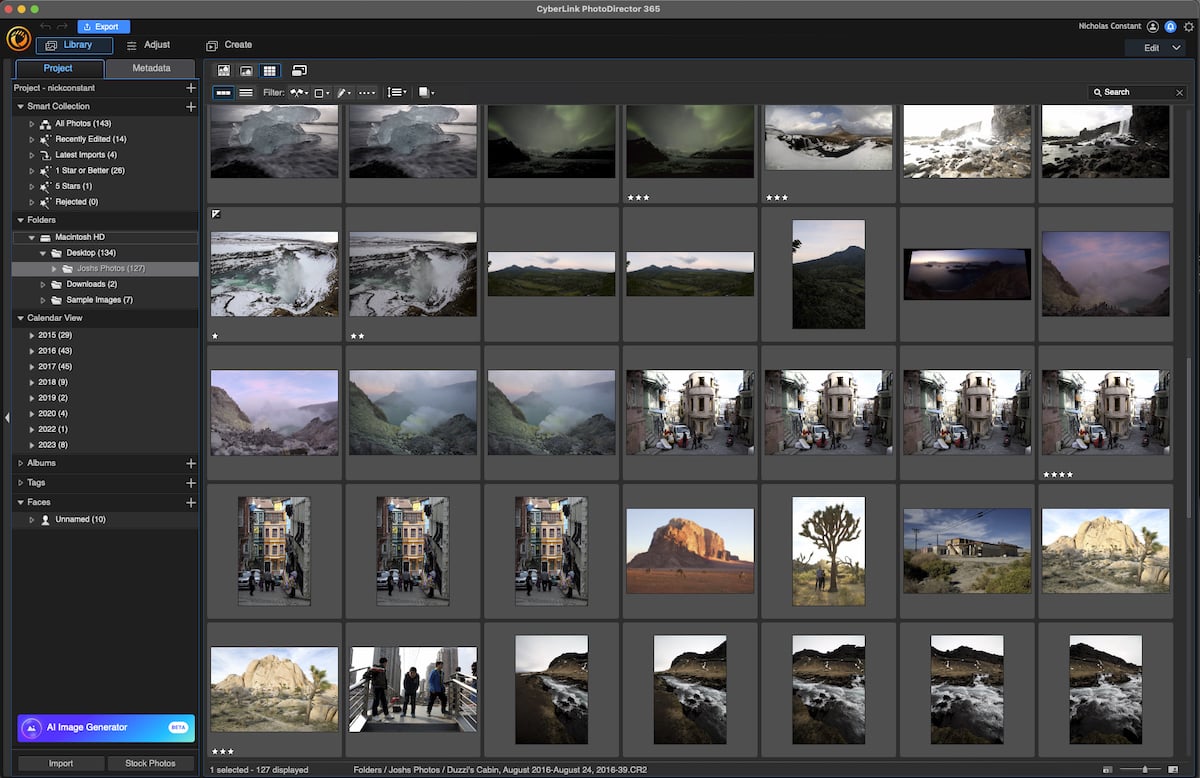Screen dimensions: 1200x778
Task: Click the Export button
Action: [103, 27]
